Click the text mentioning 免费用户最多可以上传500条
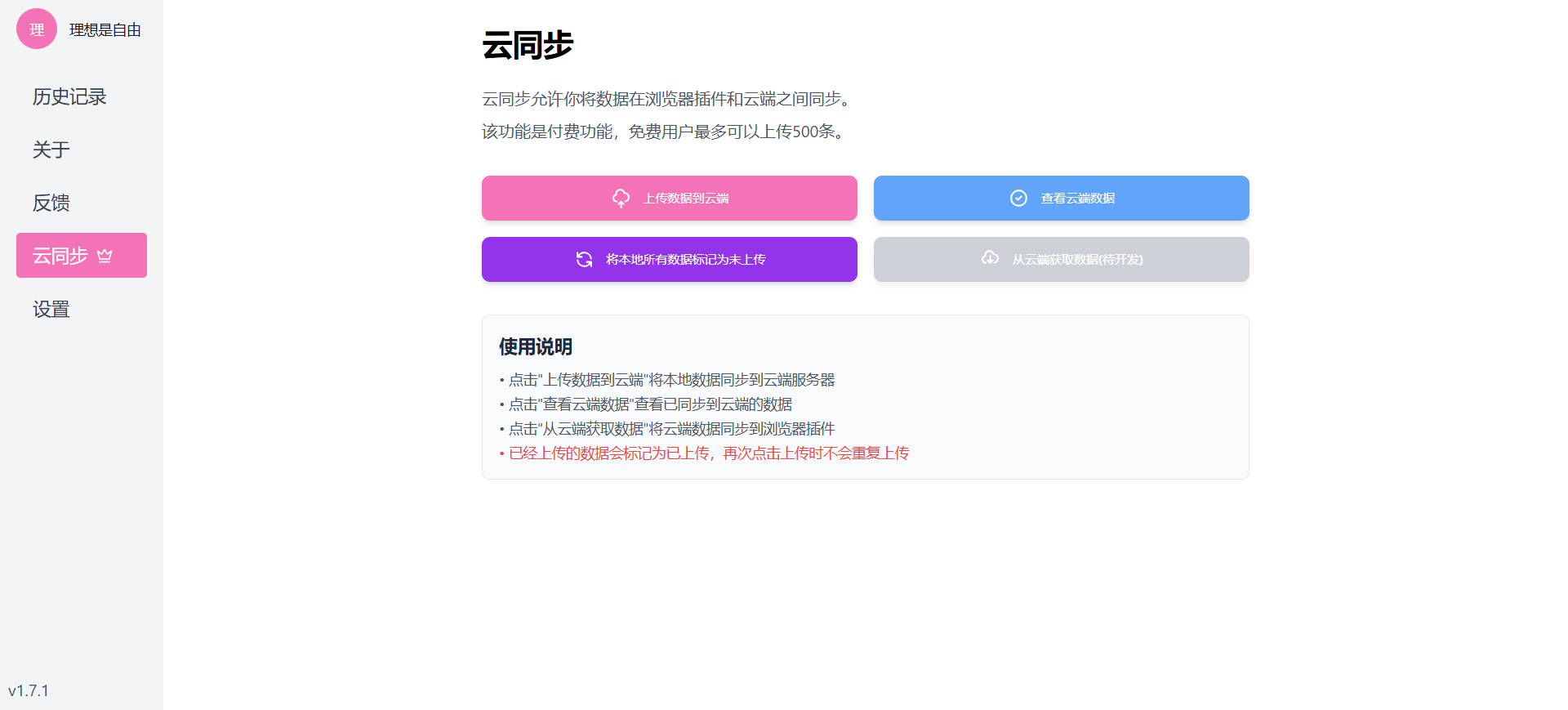 666,132
